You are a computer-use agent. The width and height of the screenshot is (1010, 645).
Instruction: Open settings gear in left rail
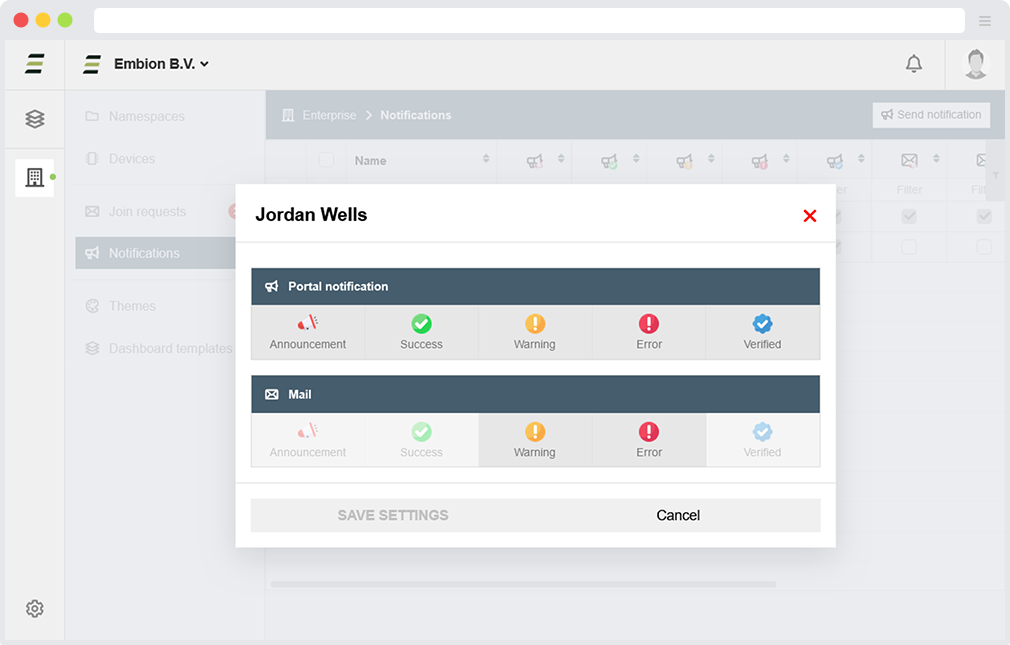pyautogui.click(x=35, y=608)
